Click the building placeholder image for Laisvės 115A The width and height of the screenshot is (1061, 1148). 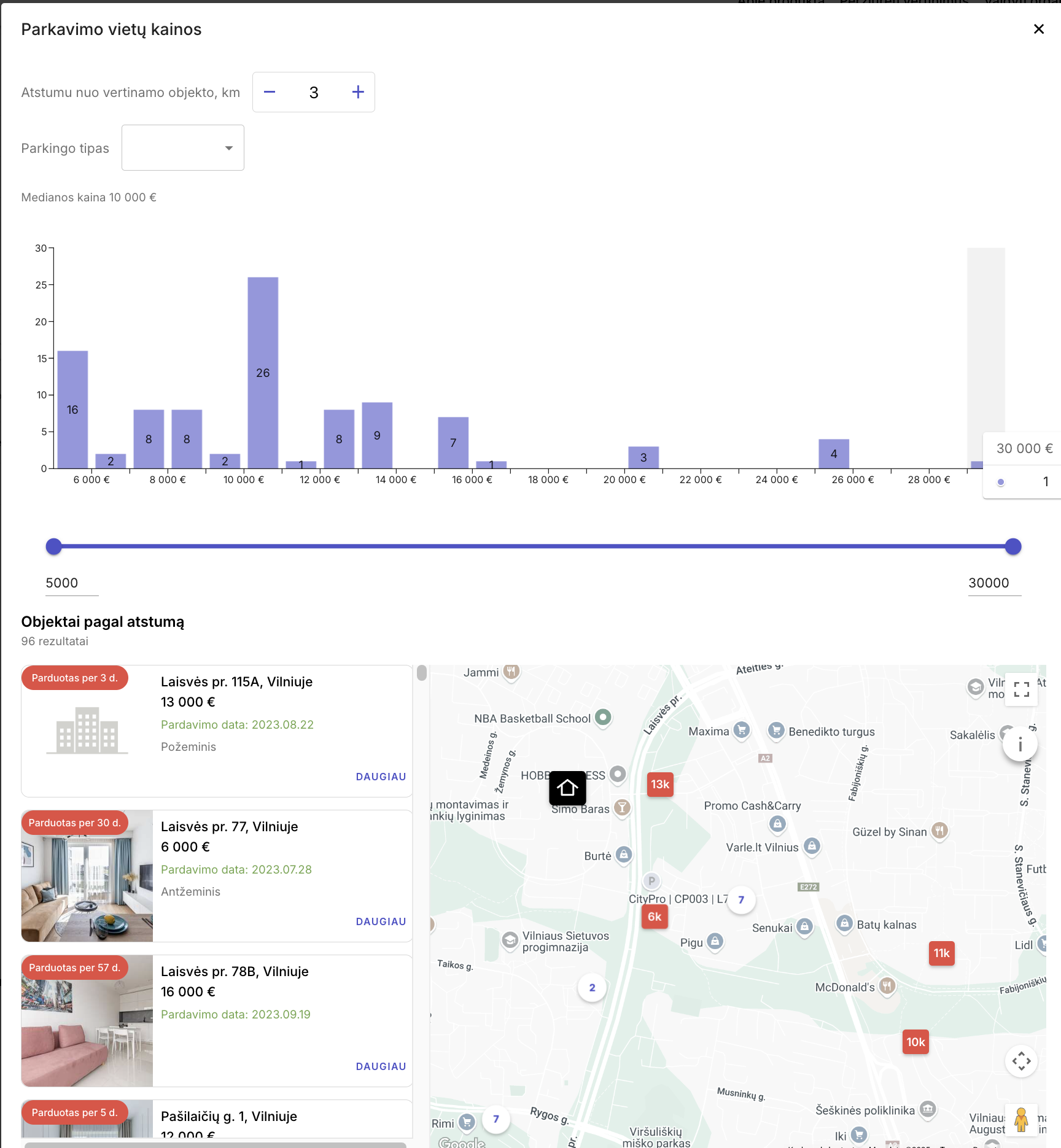click(87, 731)
